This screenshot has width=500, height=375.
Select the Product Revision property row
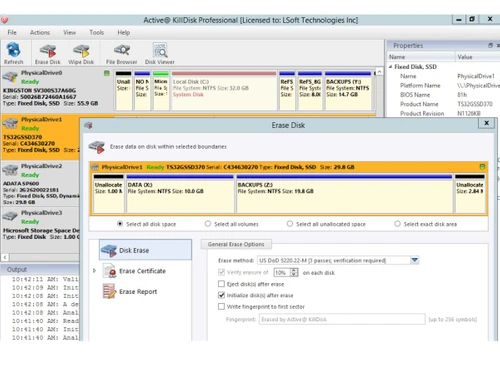443,113
